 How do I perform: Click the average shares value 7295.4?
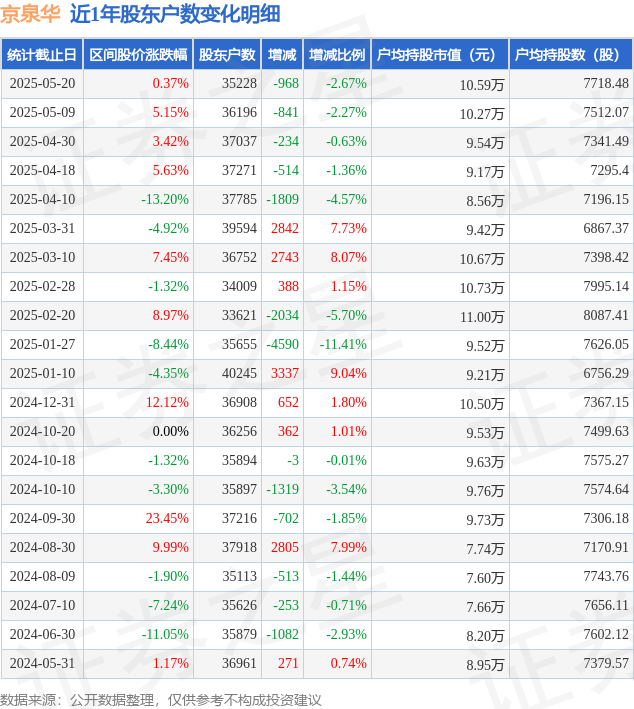click(x=610, y=170)
